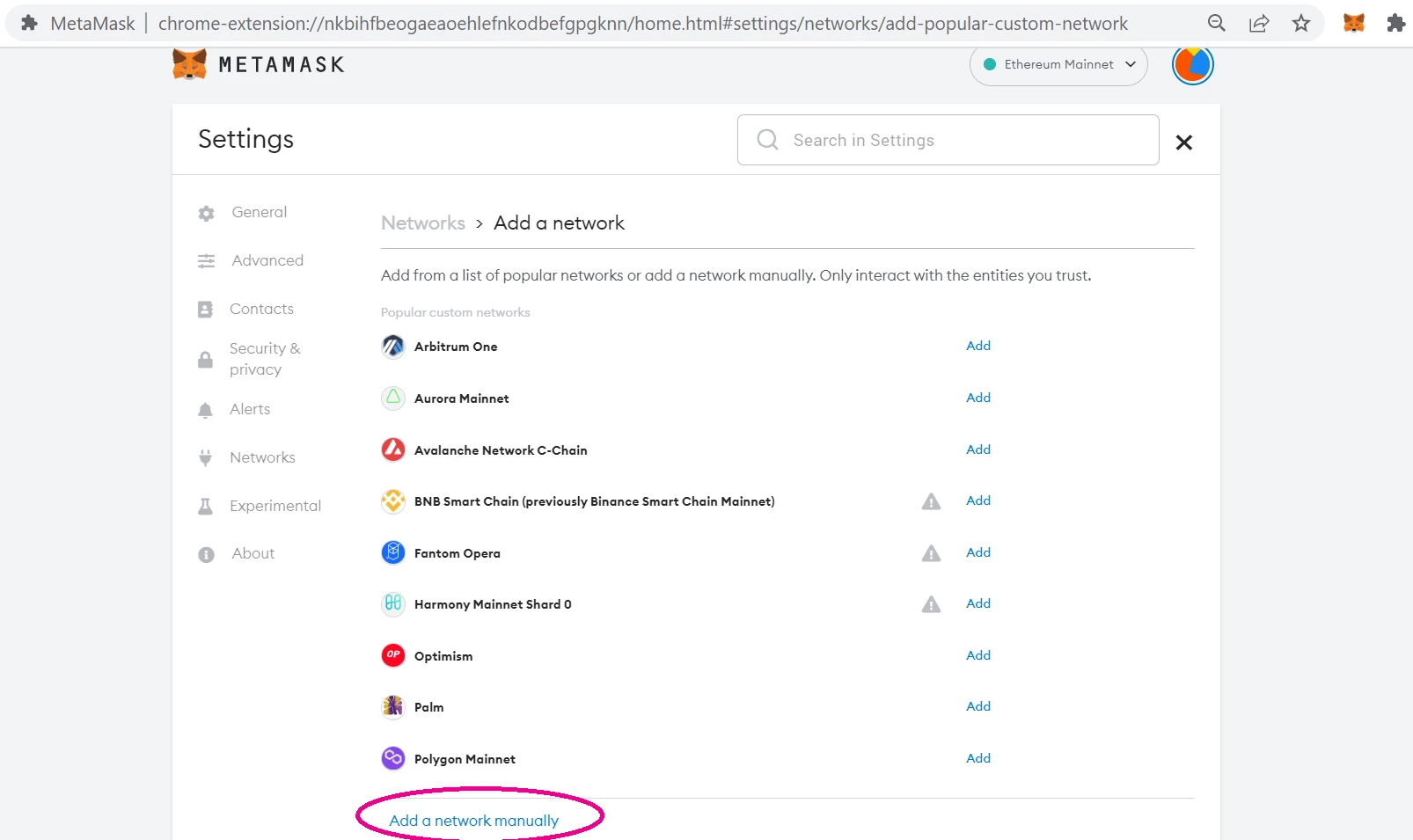Click the address bar URL

coord(642,24)
